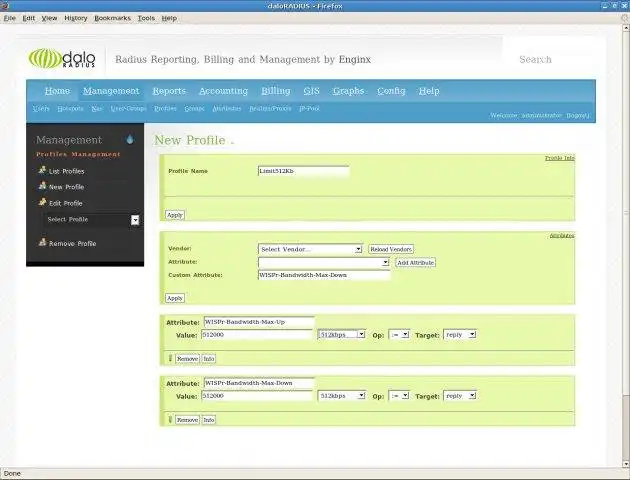Click the Add Attribute button
The width and height of the screenshot is (630, 480).
click(415, 263)
